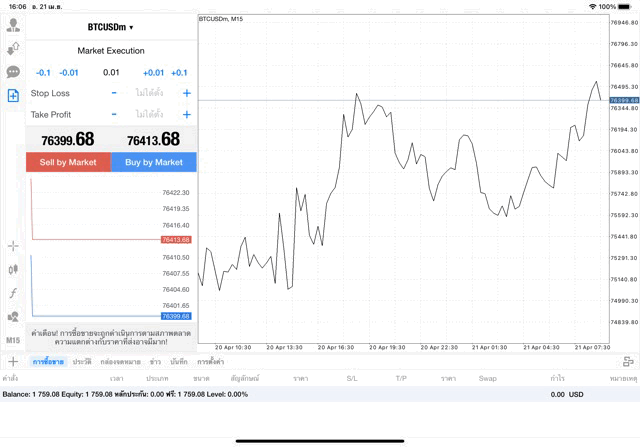Decrease Take Profit with minus stepper
The image size is (640, 447).
pyautogui.click(x=114, y=114)
